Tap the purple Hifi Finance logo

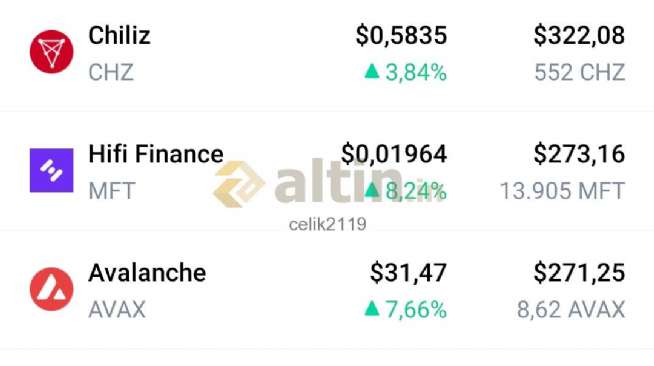52,170
